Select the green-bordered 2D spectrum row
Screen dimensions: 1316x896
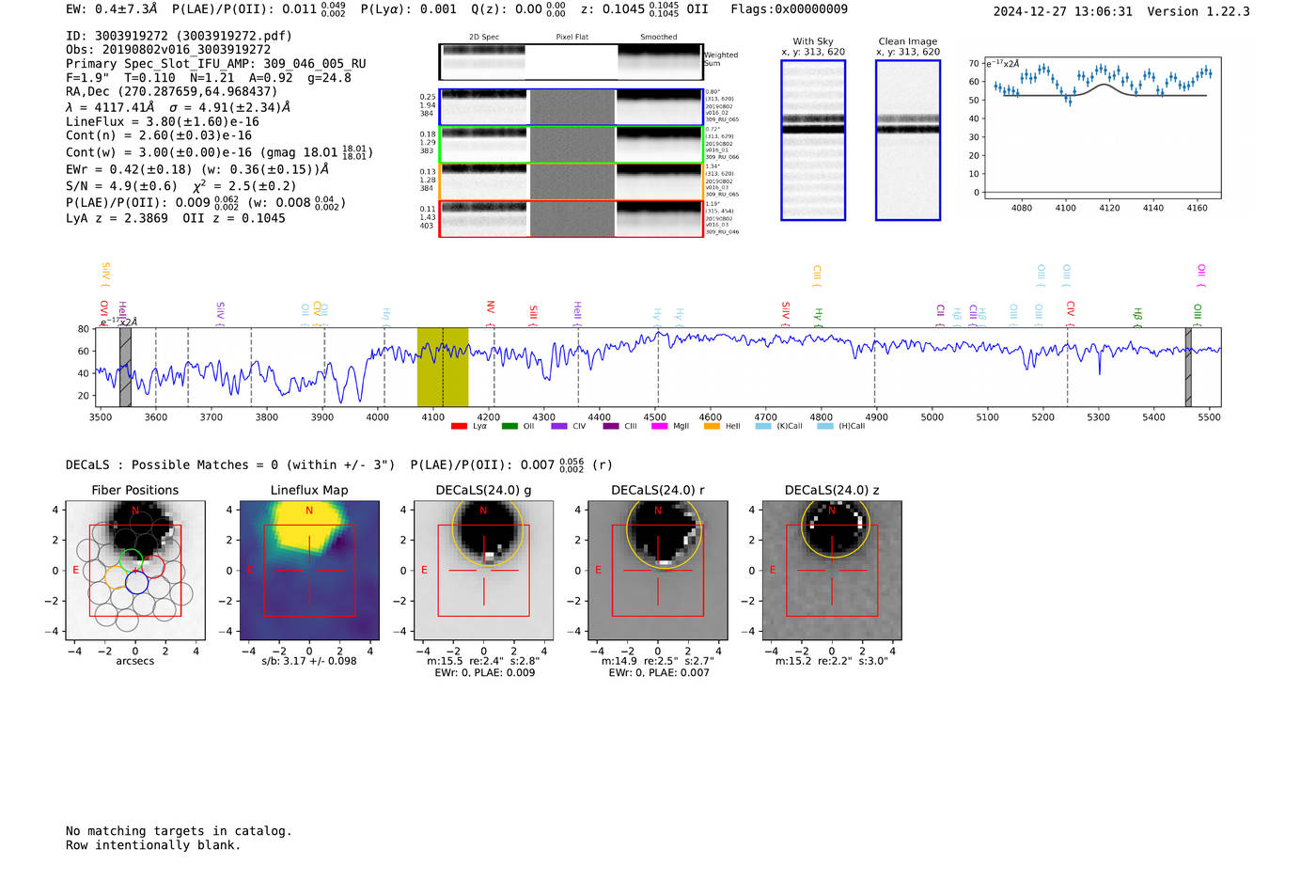point(571,145)
